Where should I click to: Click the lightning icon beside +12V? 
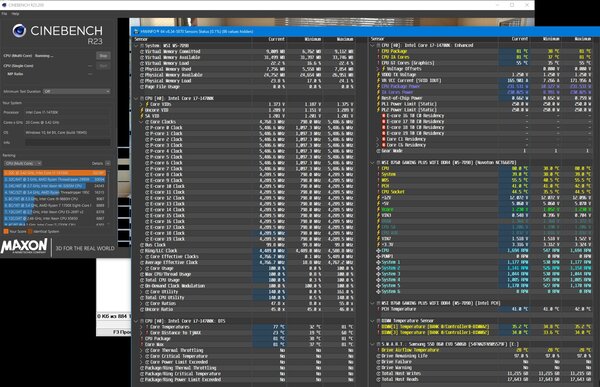click(379, 198)
